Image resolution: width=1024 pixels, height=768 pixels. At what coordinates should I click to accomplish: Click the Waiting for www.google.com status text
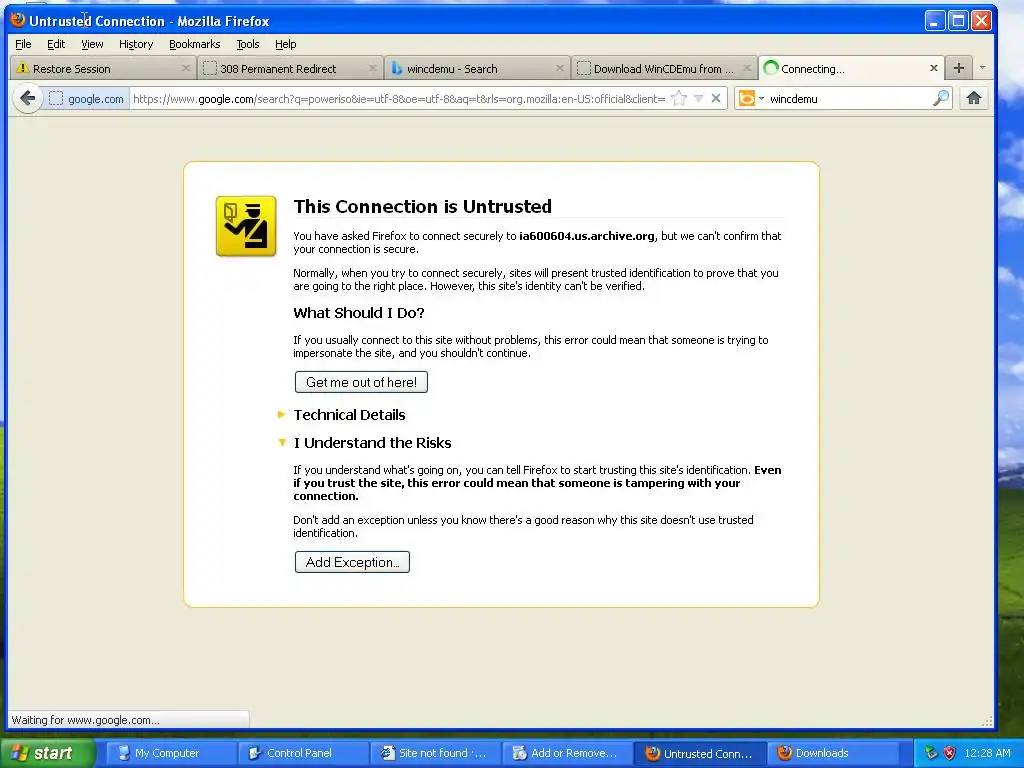pos(85,720)
